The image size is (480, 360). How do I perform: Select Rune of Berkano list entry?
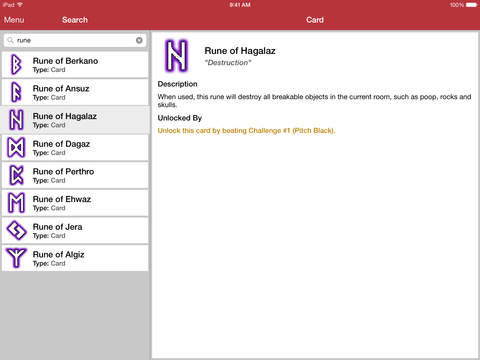pos(75,65)
